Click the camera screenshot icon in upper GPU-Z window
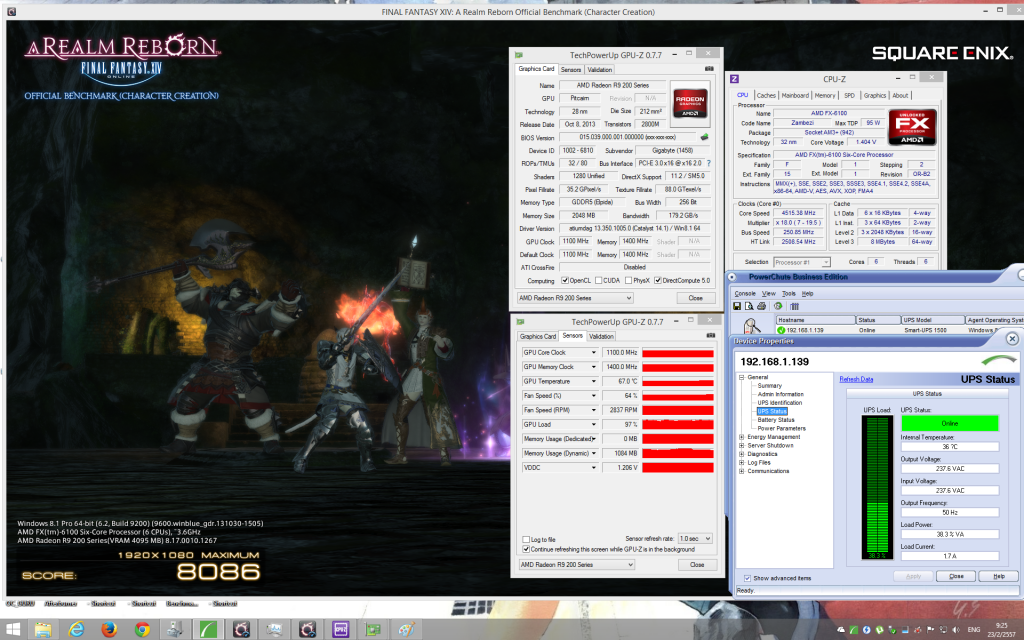The width and height of the screenshot is (1024, 640). pos(709,69)
